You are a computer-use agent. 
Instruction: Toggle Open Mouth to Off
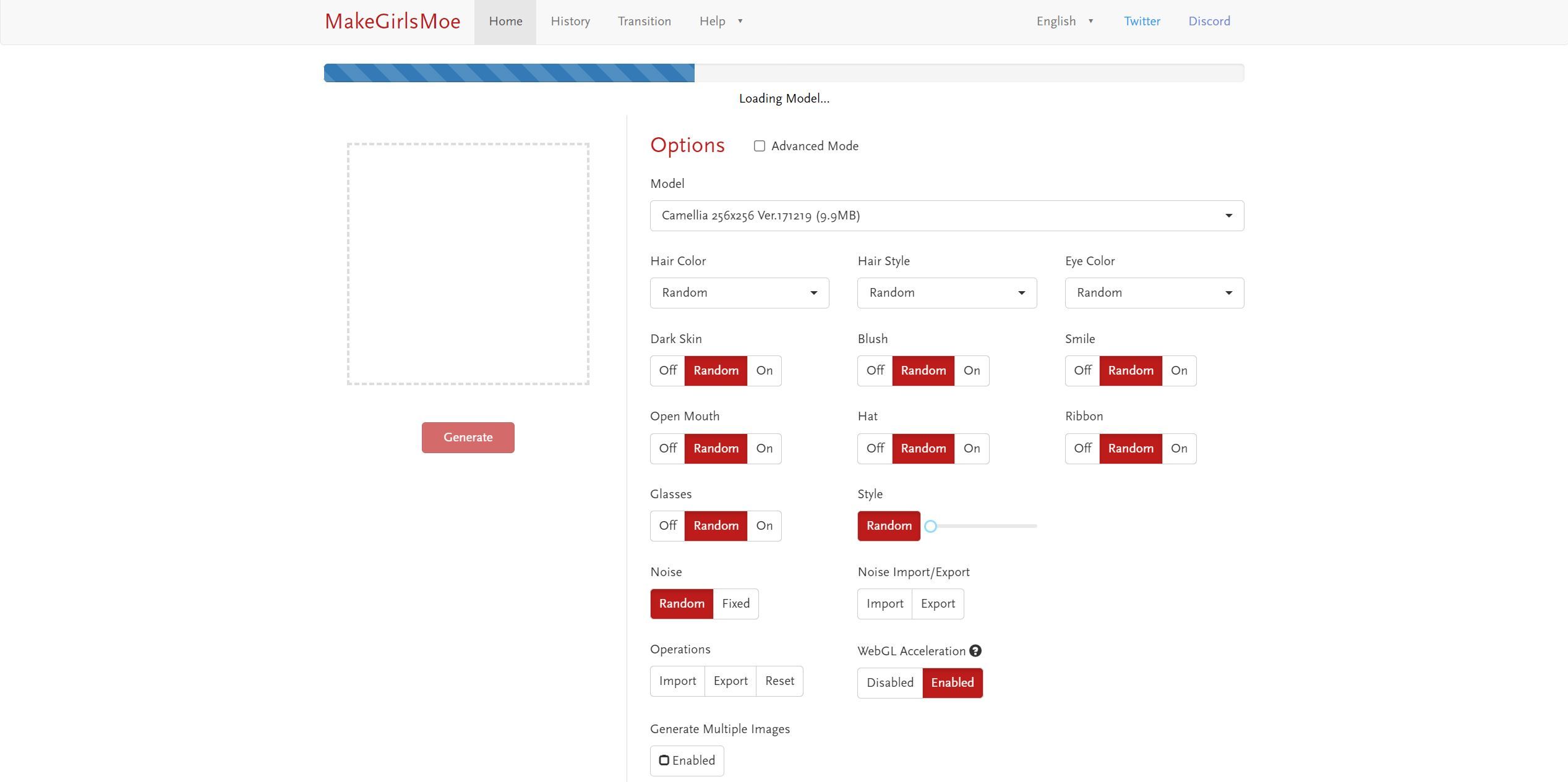[x=667, y=448]
